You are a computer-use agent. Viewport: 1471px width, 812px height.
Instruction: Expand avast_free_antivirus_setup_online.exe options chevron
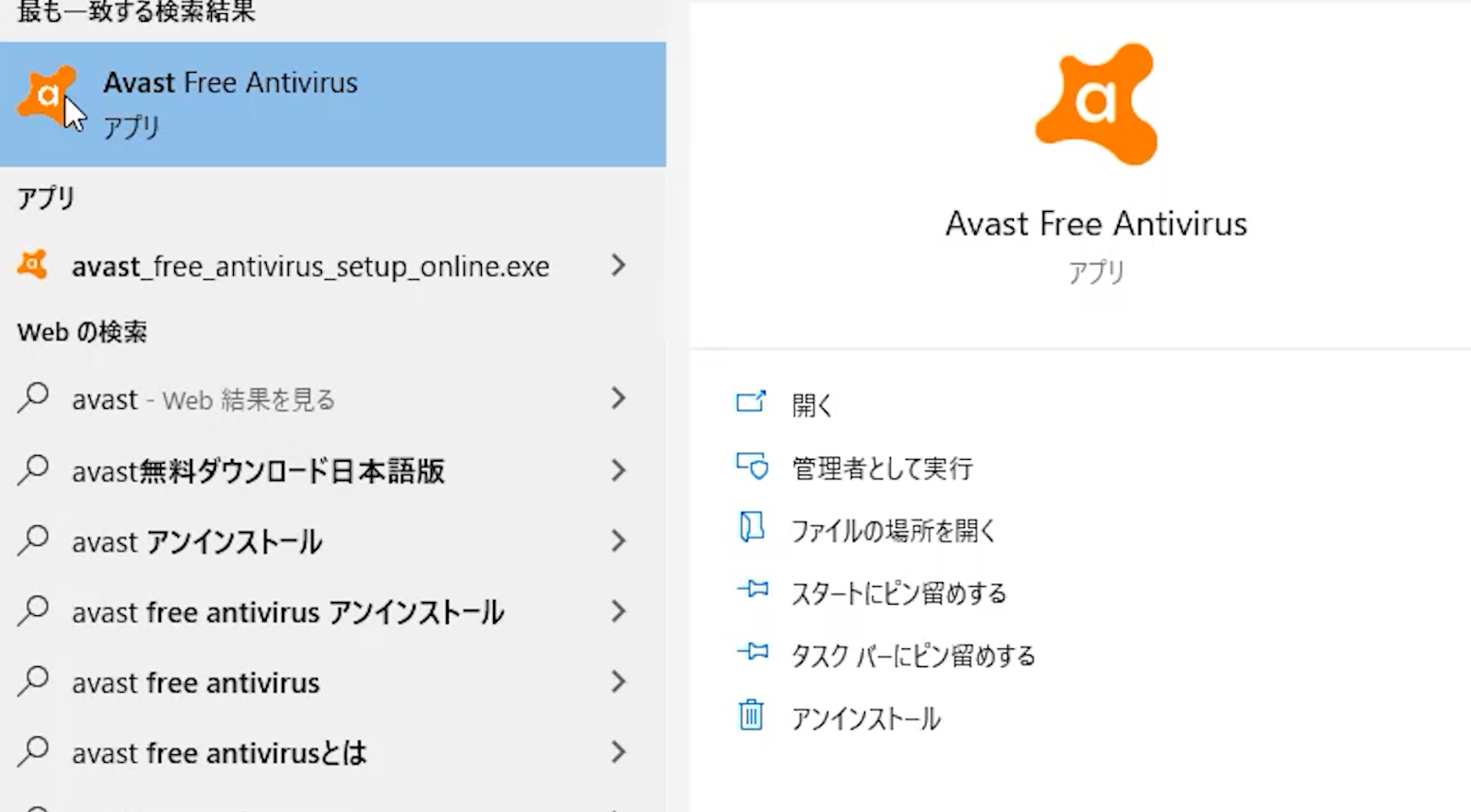618,265
